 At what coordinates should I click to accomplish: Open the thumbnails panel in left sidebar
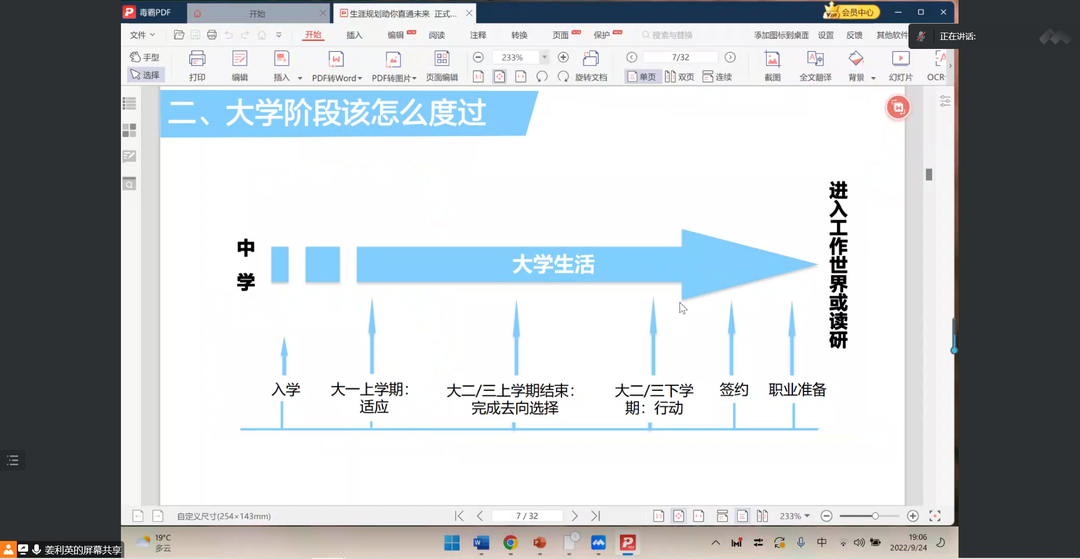click(x=129, y=130)
